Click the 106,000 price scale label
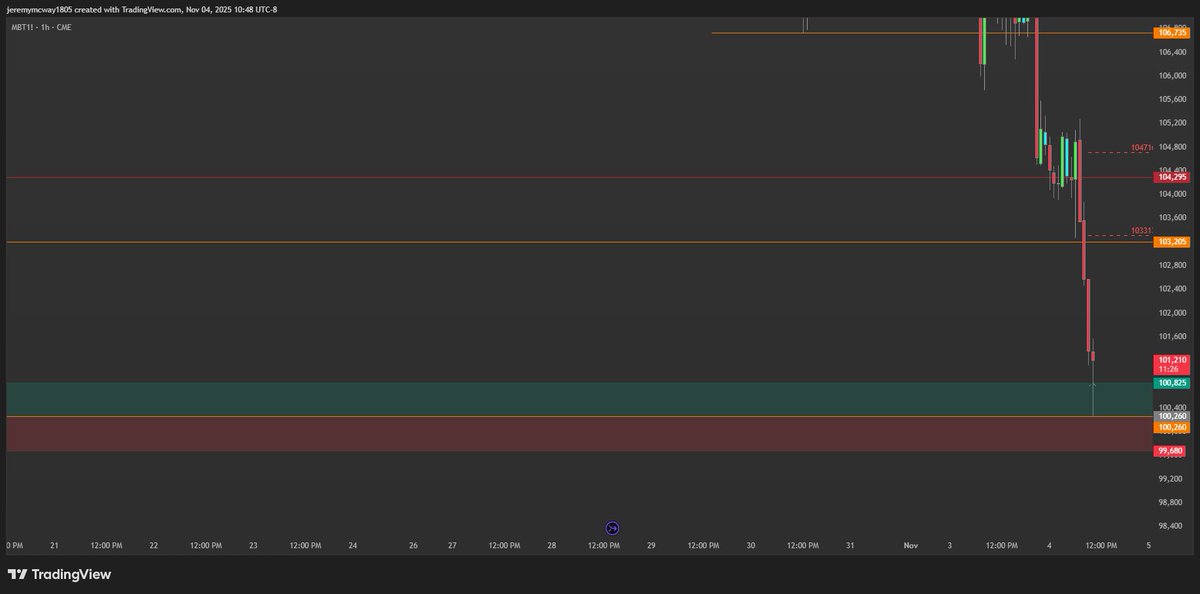 click(1171, 76)
